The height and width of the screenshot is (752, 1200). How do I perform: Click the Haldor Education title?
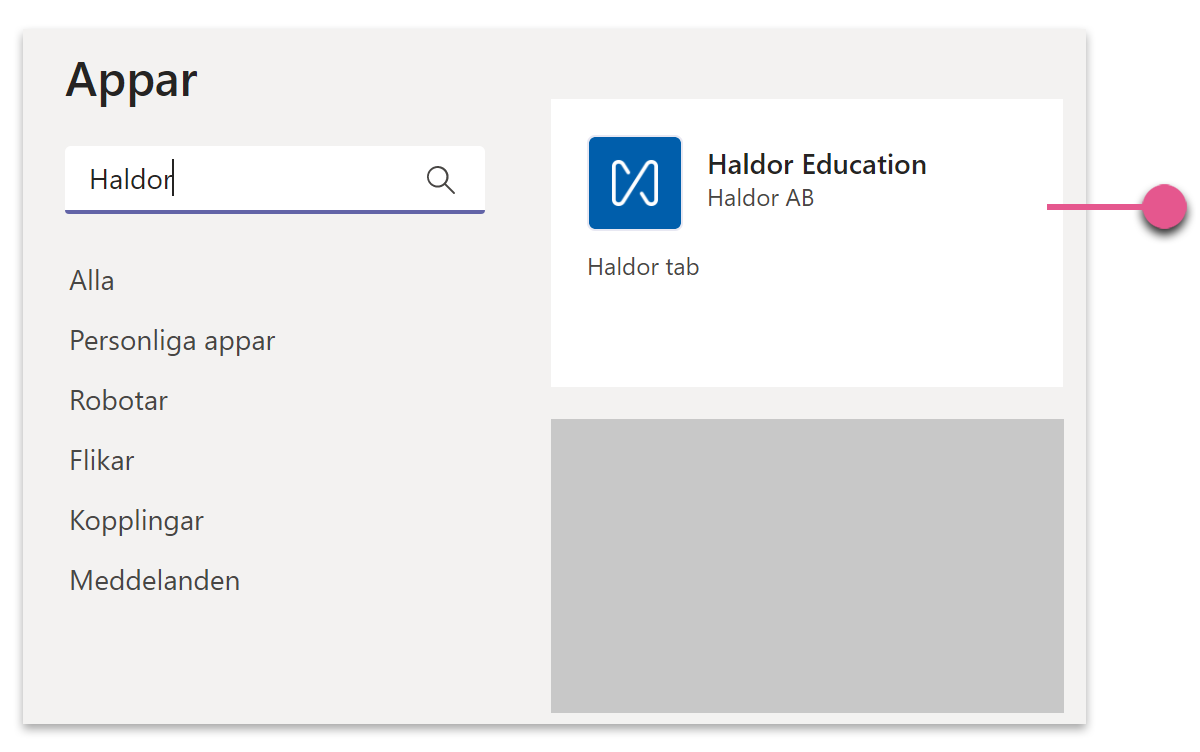tap(817, 165)
